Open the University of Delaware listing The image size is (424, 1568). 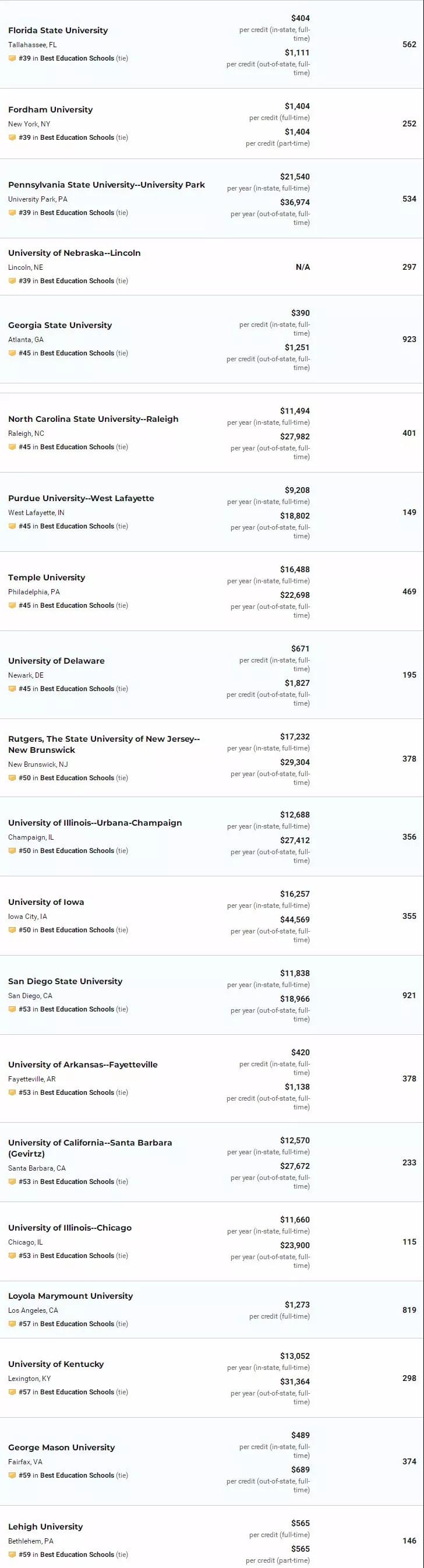(56, 661)
